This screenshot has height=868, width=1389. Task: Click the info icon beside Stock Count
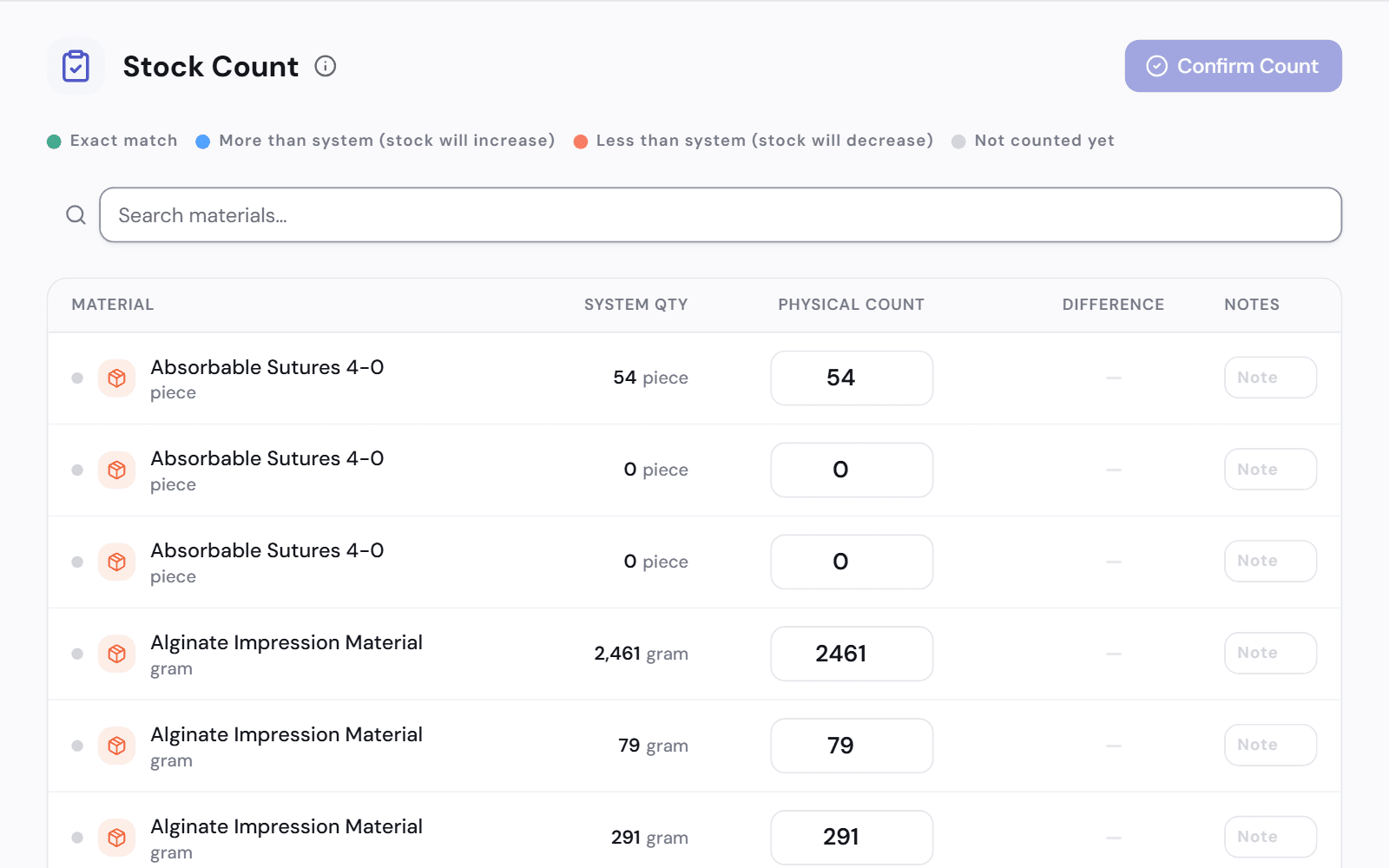point(326,66)
